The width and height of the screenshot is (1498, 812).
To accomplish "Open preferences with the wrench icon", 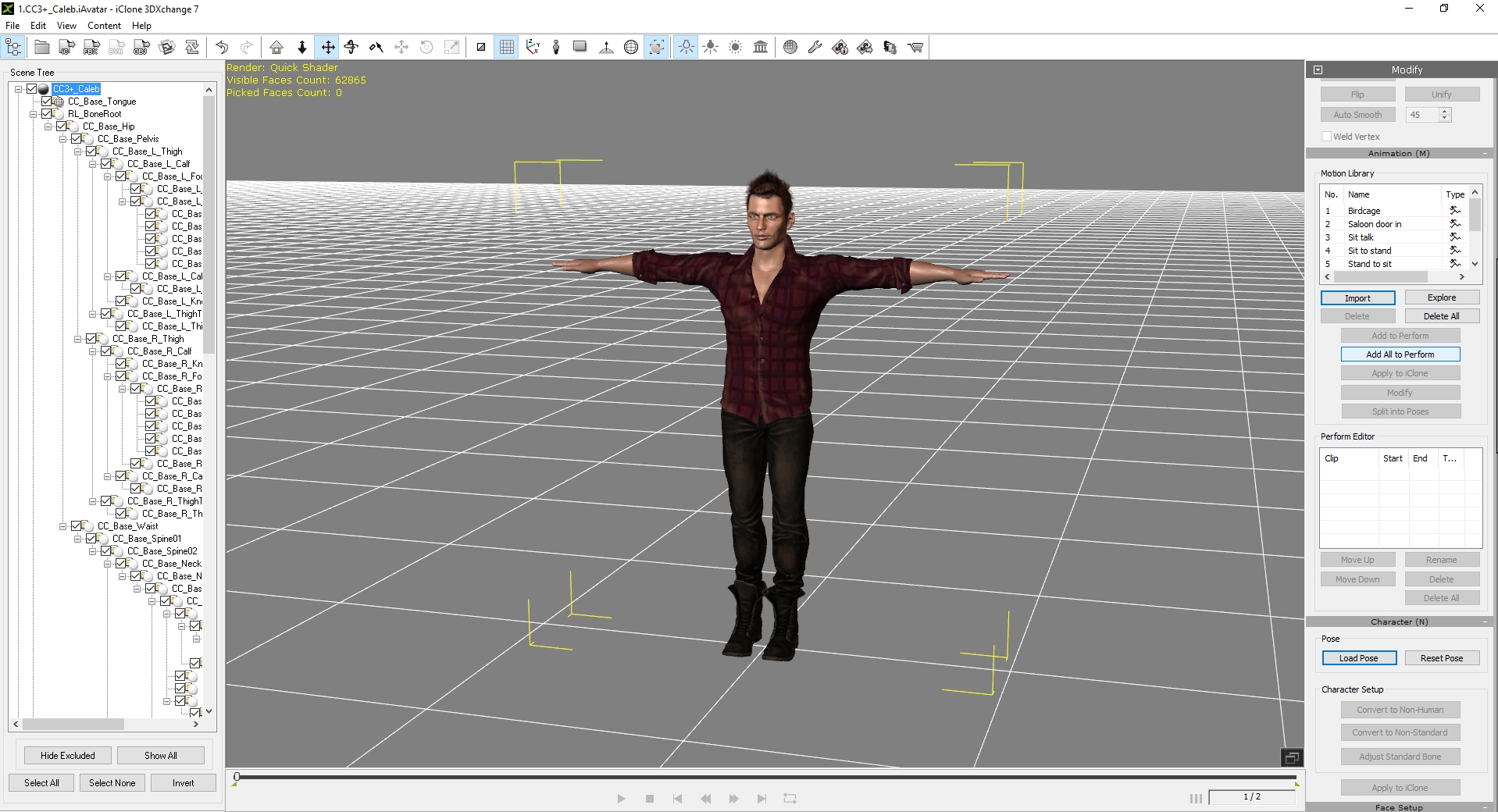I will tap(815, 48).
